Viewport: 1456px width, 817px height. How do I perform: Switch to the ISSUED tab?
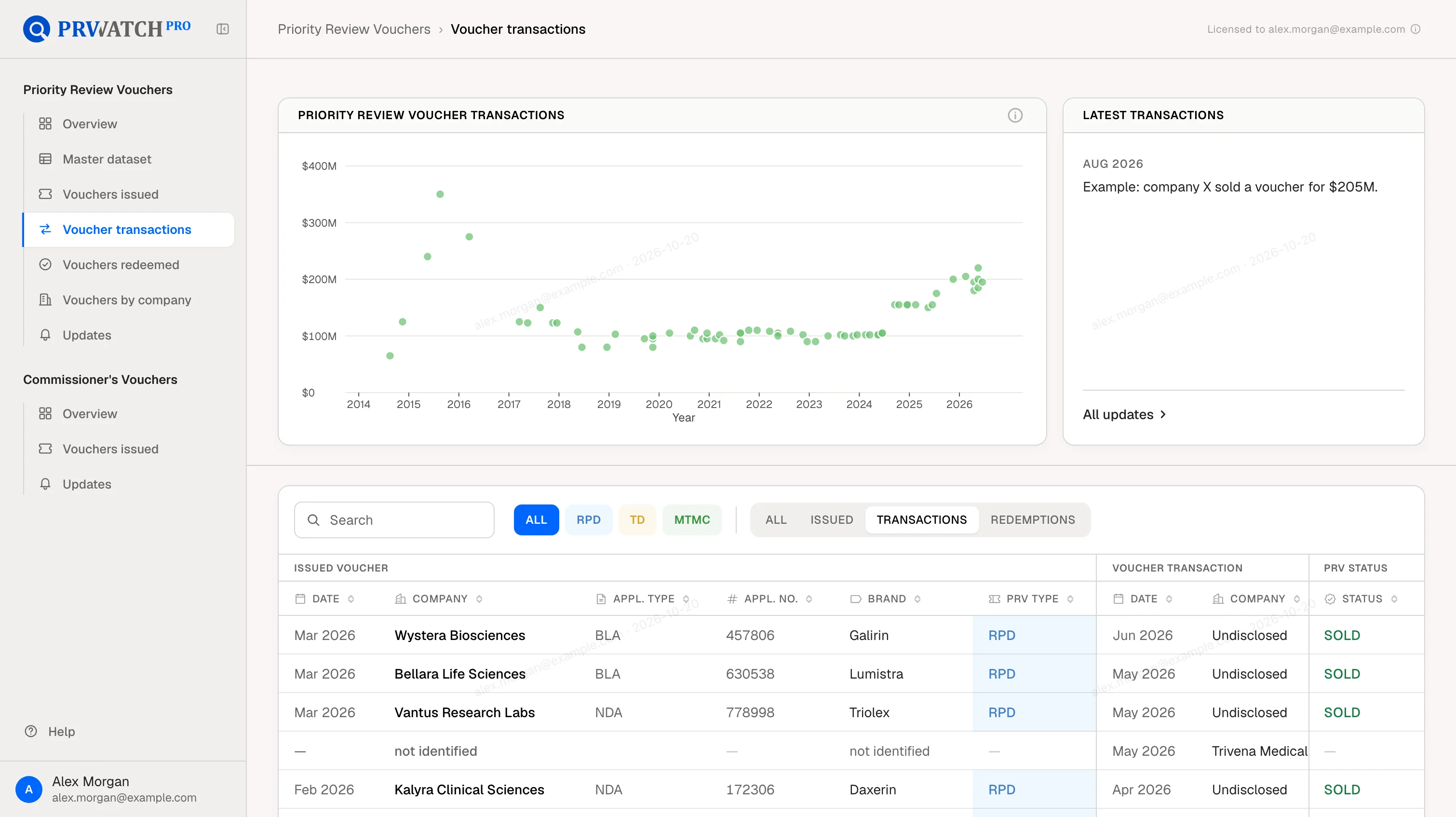pyautogui.click(x=832, y=519)
